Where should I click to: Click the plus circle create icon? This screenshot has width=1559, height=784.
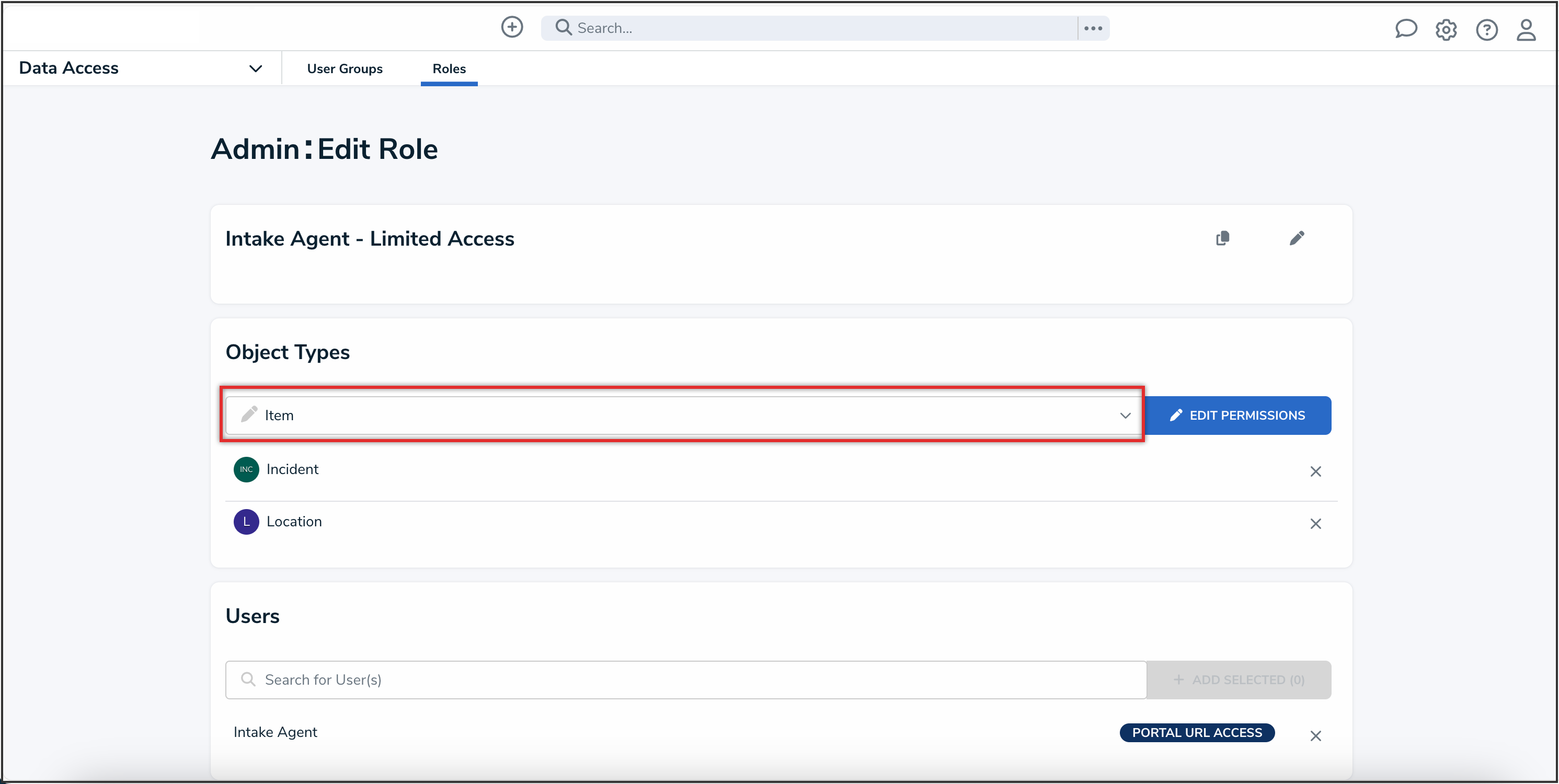click(512, 27)
